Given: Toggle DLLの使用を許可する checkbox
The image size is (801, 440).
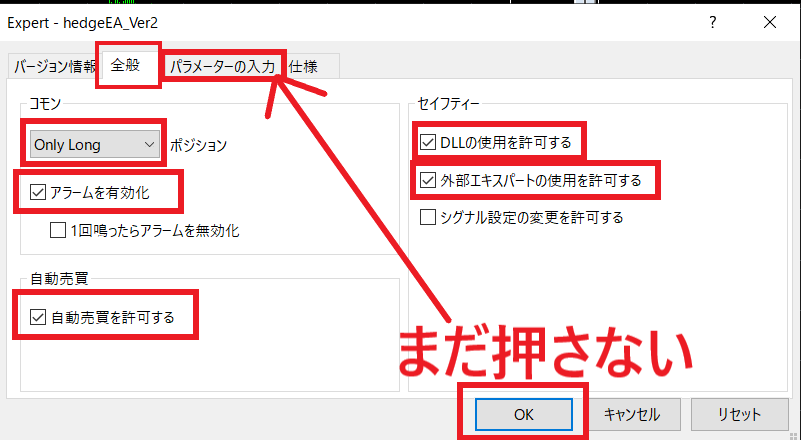Looking at the screenshot, I should (427, 142).
